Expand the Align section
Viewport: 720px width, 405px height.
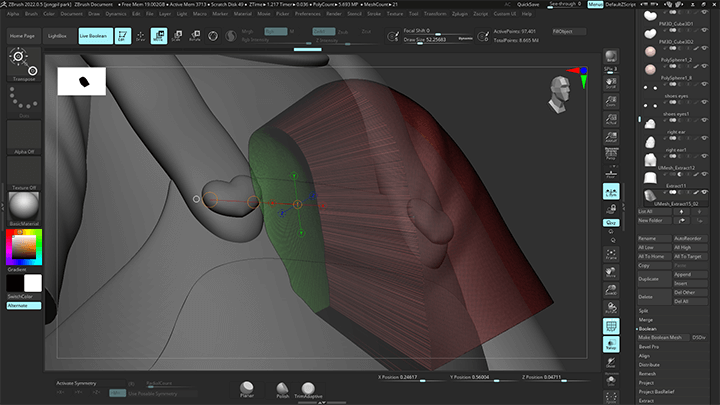[644, 356]
